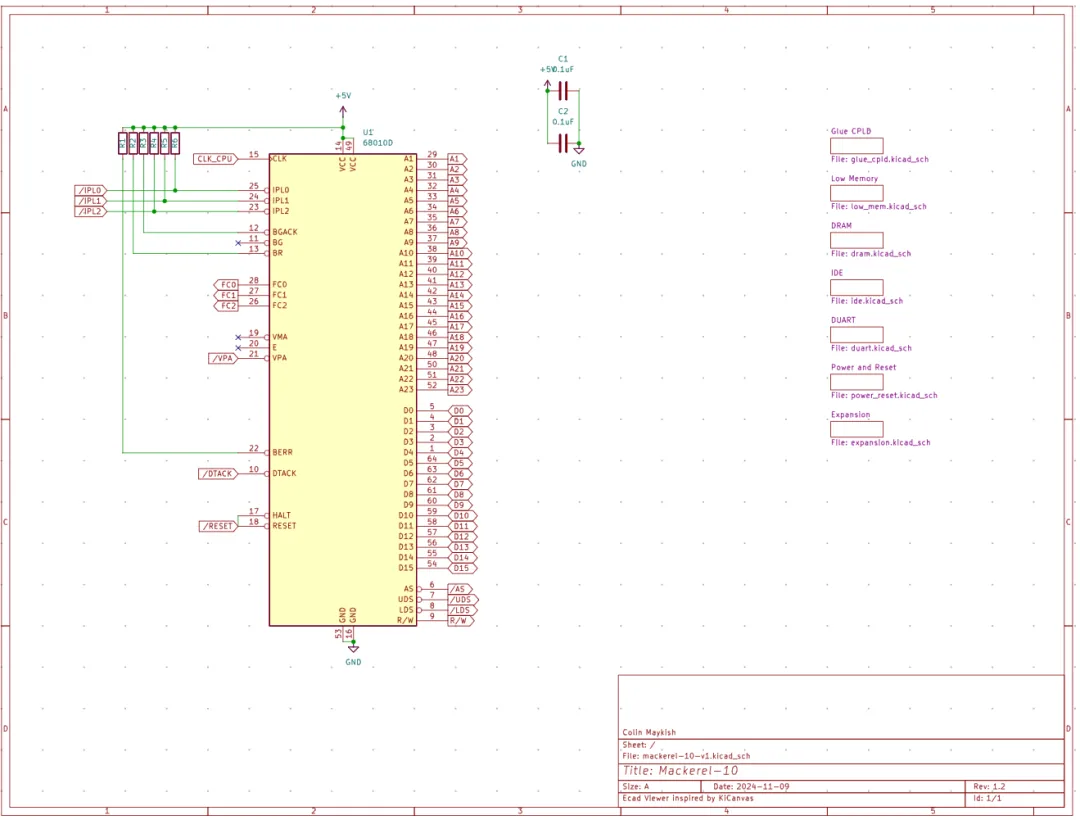1080x820 pixels.
Task: Open the DRAM sheet box
Action: [856, 240]
